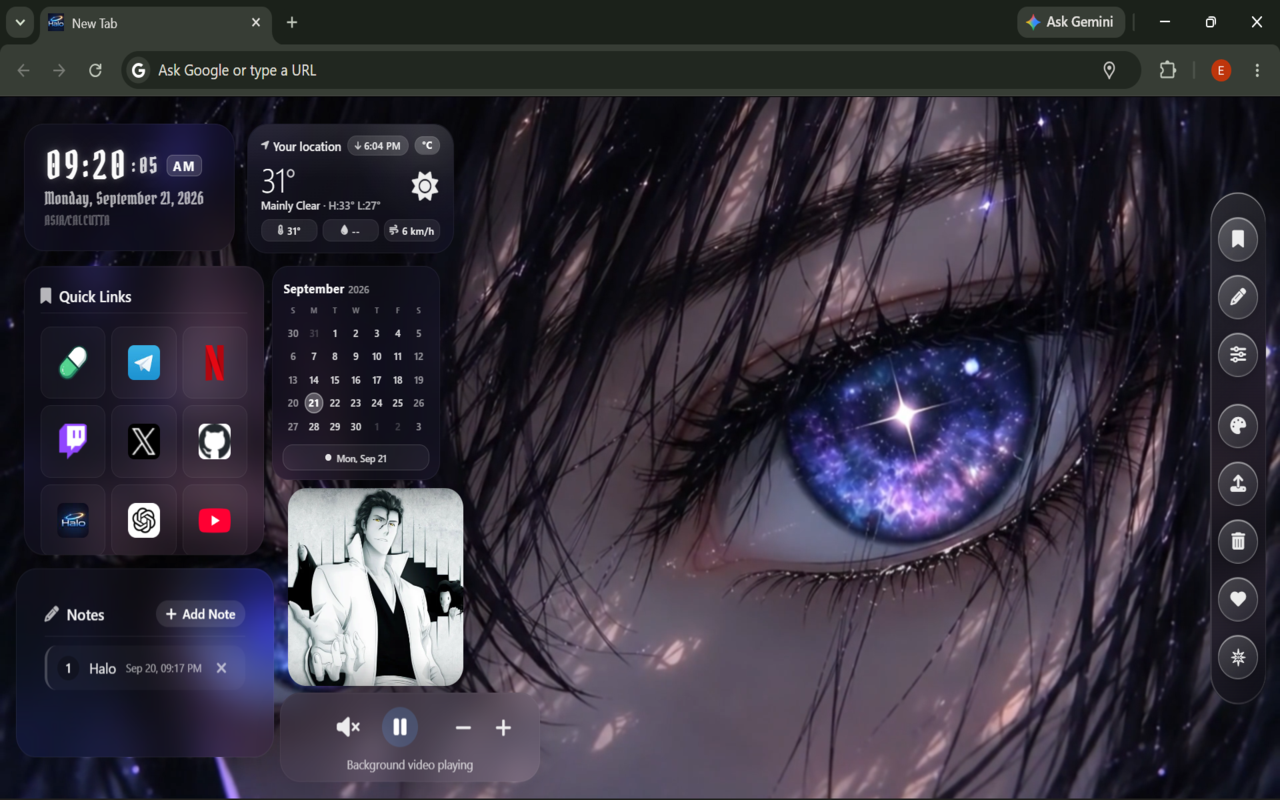This screenshot has width=1280, height=800.
Task: Click the upload icon in the right sidebar
Action: coord(1238,484)
